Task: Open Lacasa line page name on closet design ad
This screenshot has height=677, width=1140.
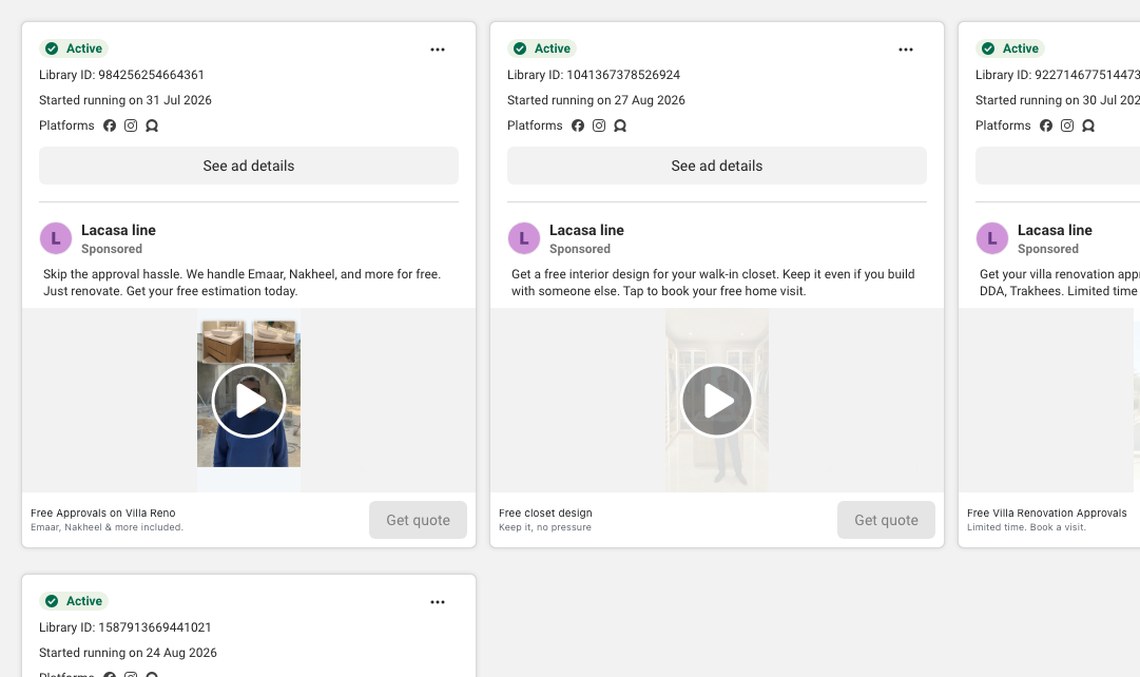Action: (x=587, y=231)
